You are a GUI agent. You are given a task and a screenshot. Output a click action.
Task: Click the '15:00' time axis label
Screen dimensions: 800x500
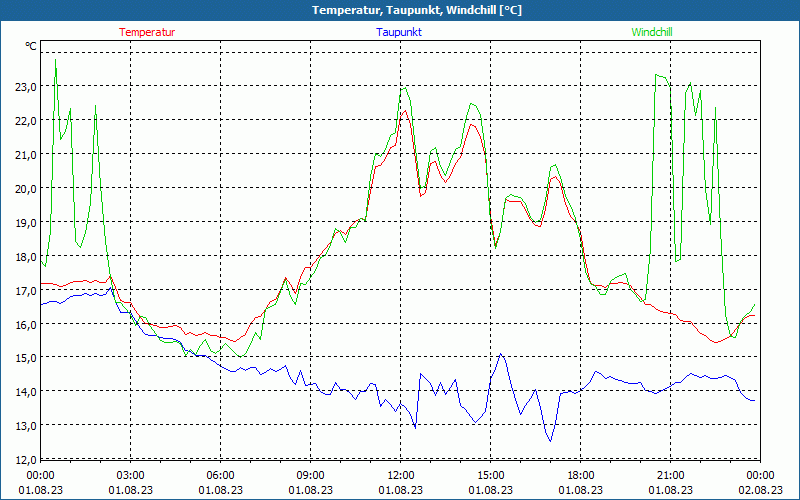[x=490, y=476]
